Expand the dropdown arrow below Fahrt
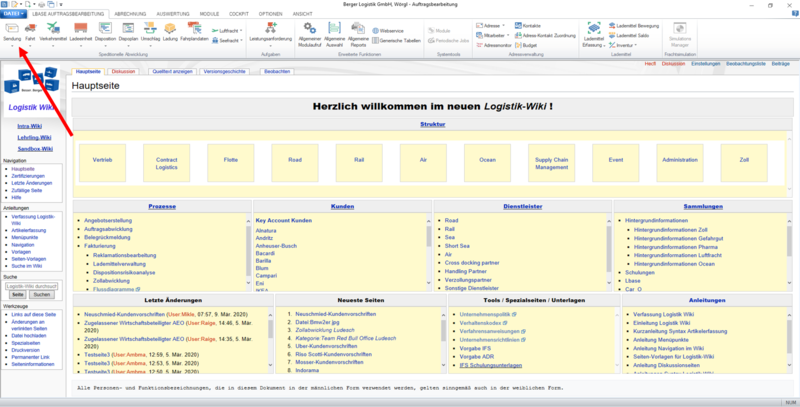Screen dimensions: 800x407 coord(30,45)
